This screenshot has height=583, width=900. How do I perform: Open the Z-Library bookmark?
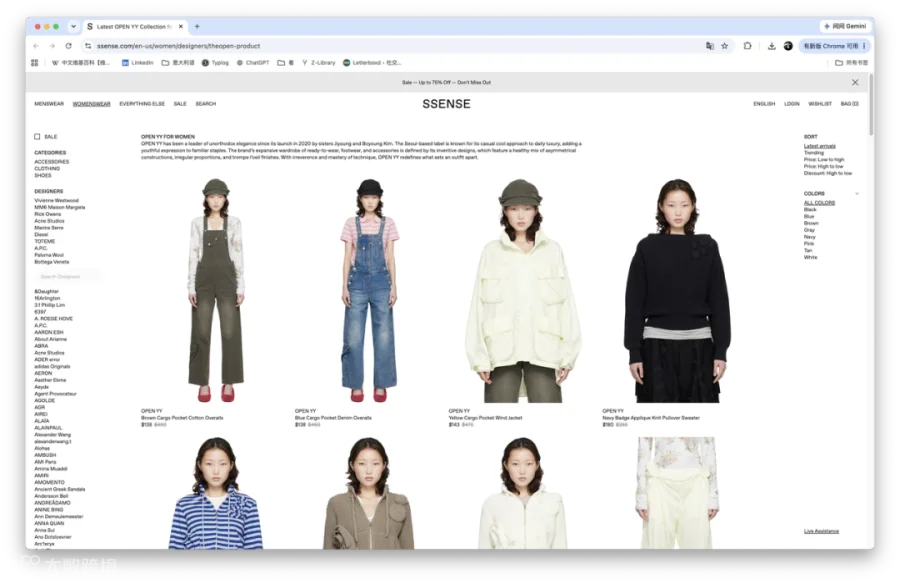(x=319, y=63)
